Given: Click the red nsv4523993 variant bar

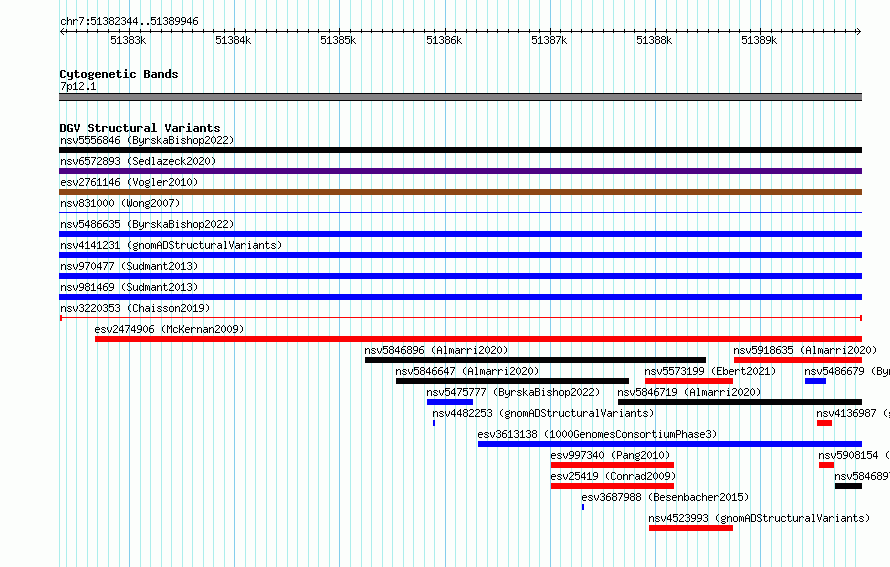Looking at the screenshot, I should click(x=691, y=528).
